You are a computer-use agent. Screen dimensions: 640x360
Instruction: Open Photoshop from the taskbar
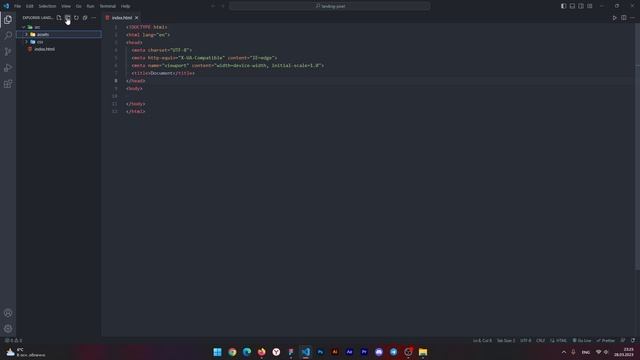click(x=320, y=352)
